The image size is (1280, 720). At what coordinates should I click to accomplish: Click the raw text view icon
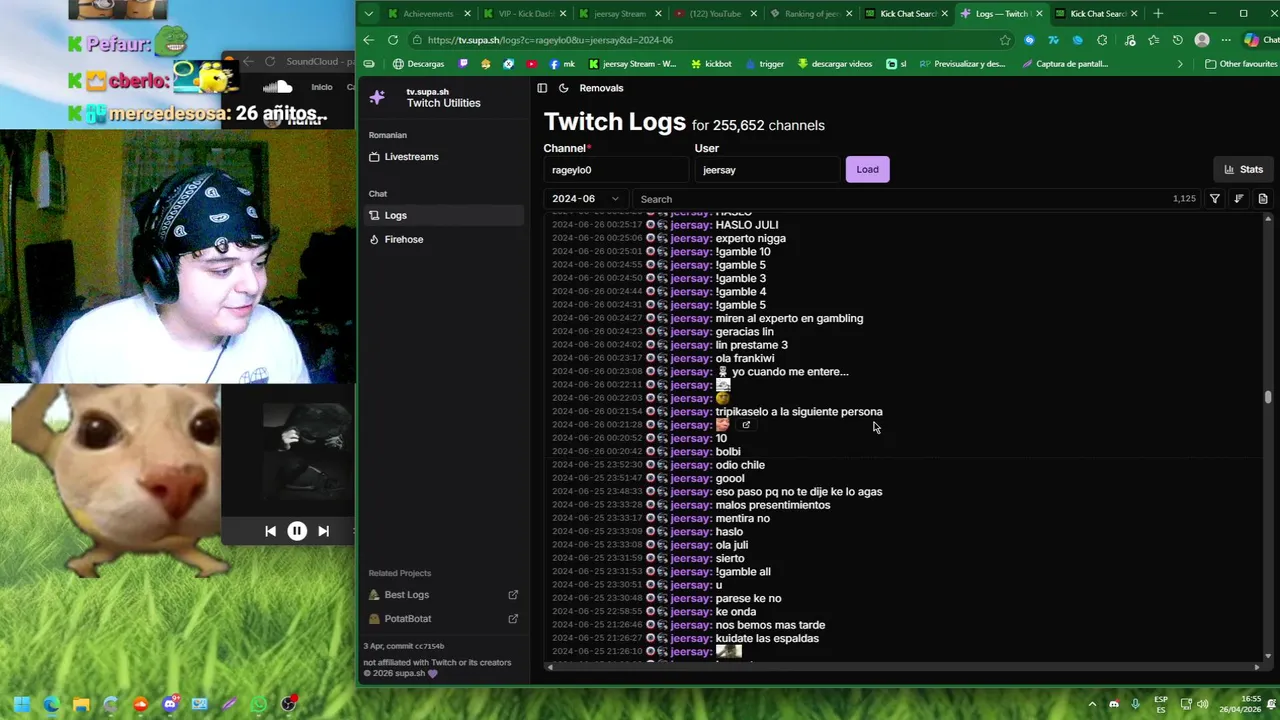tap(1263, 199)
